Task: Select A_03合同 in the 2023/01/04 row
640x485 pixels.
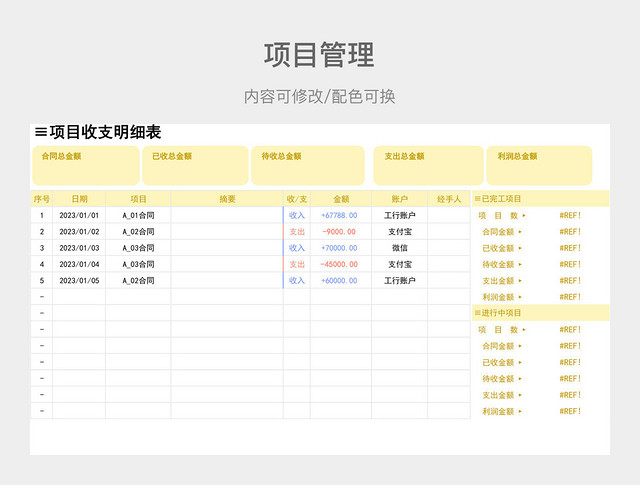Action: pos(138,264)
